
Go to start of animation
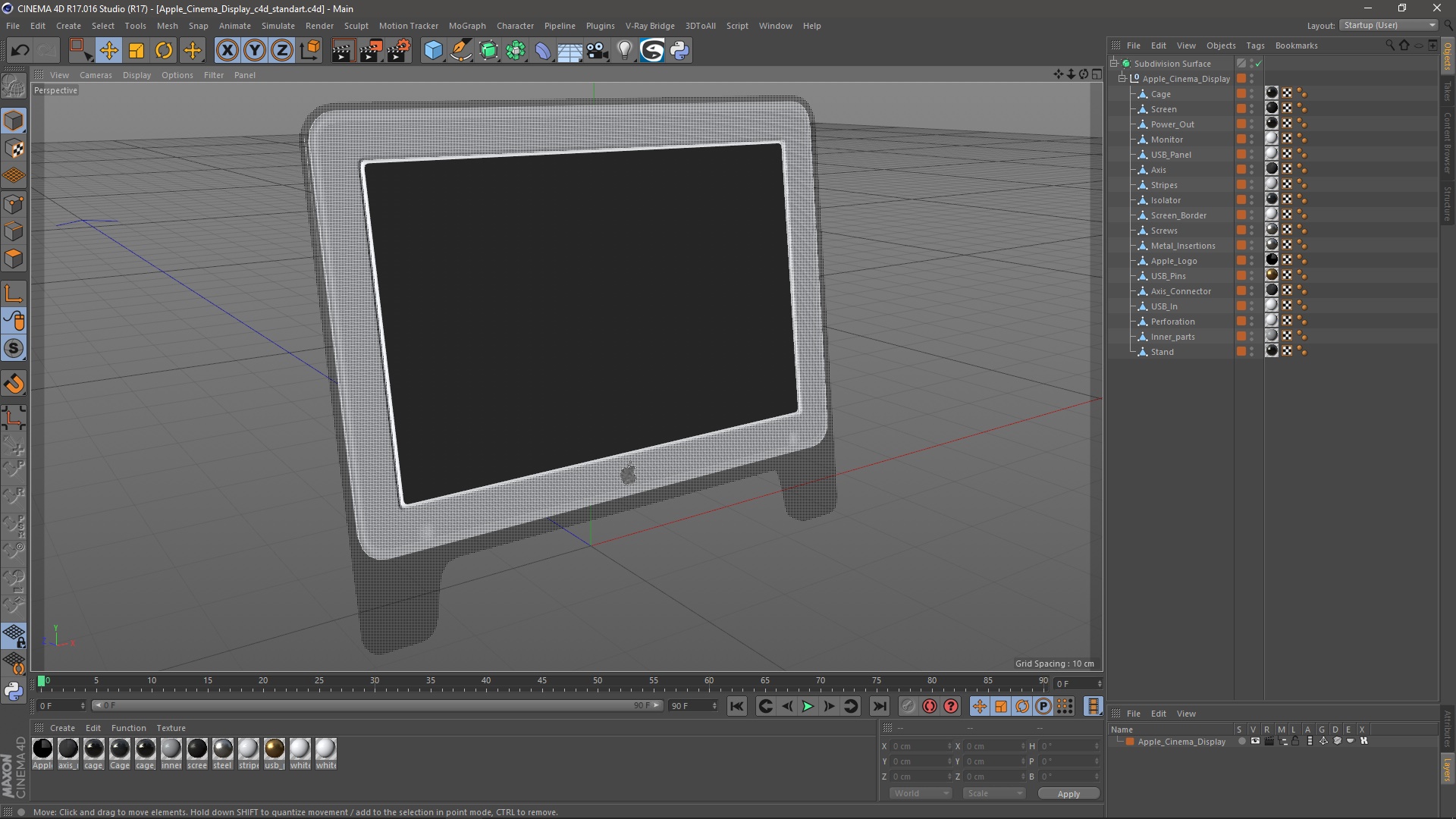736,707
